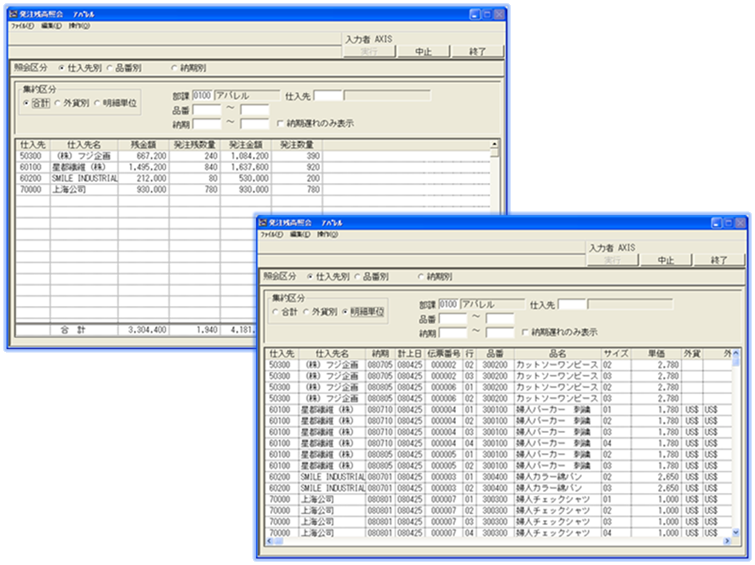Select 明細単位 radio in the rear window
Screen dimensions: 755x565
click(x=98, y=103)
